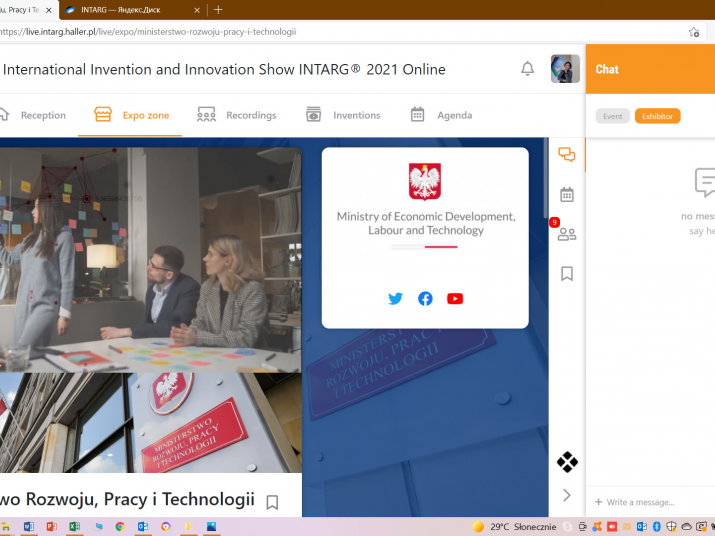The image size is (715, 536).
Task: Switch to the Inventions tab
Action: (x=343, y=115)
